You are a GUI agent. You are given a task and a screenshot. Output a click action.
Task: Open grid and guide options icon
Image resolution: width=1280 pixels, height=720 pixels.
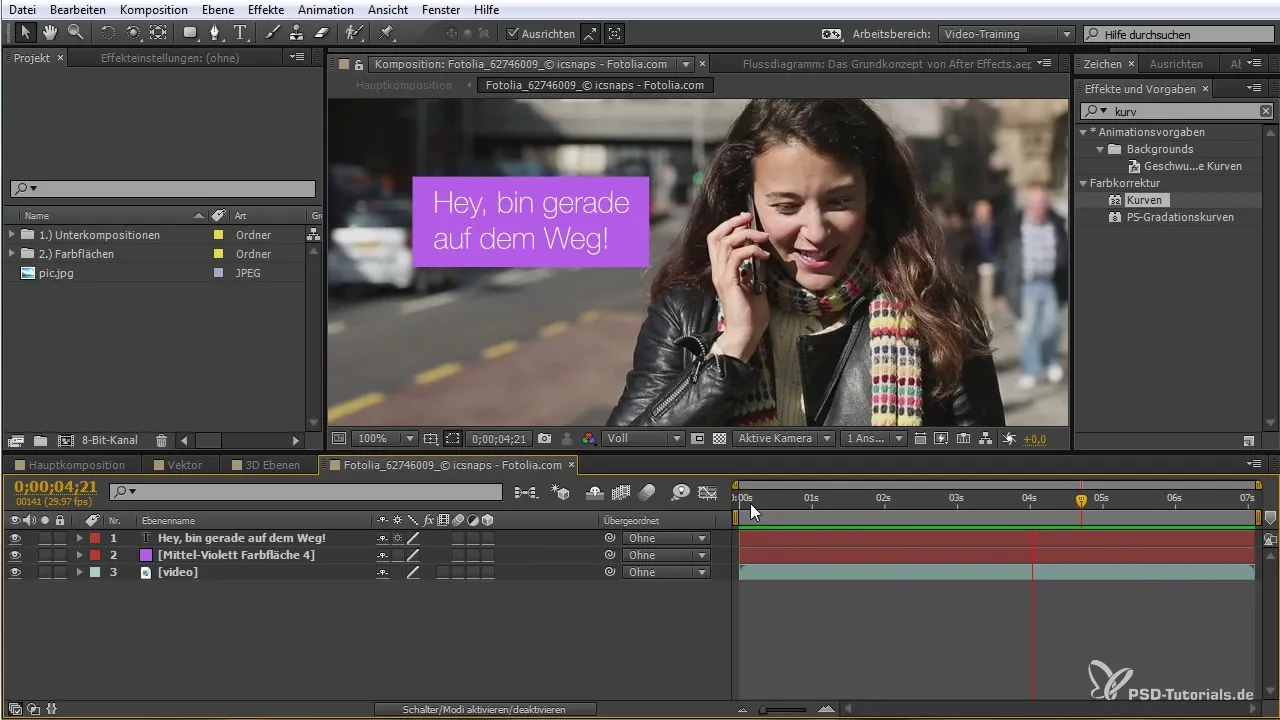click(431, 438)
